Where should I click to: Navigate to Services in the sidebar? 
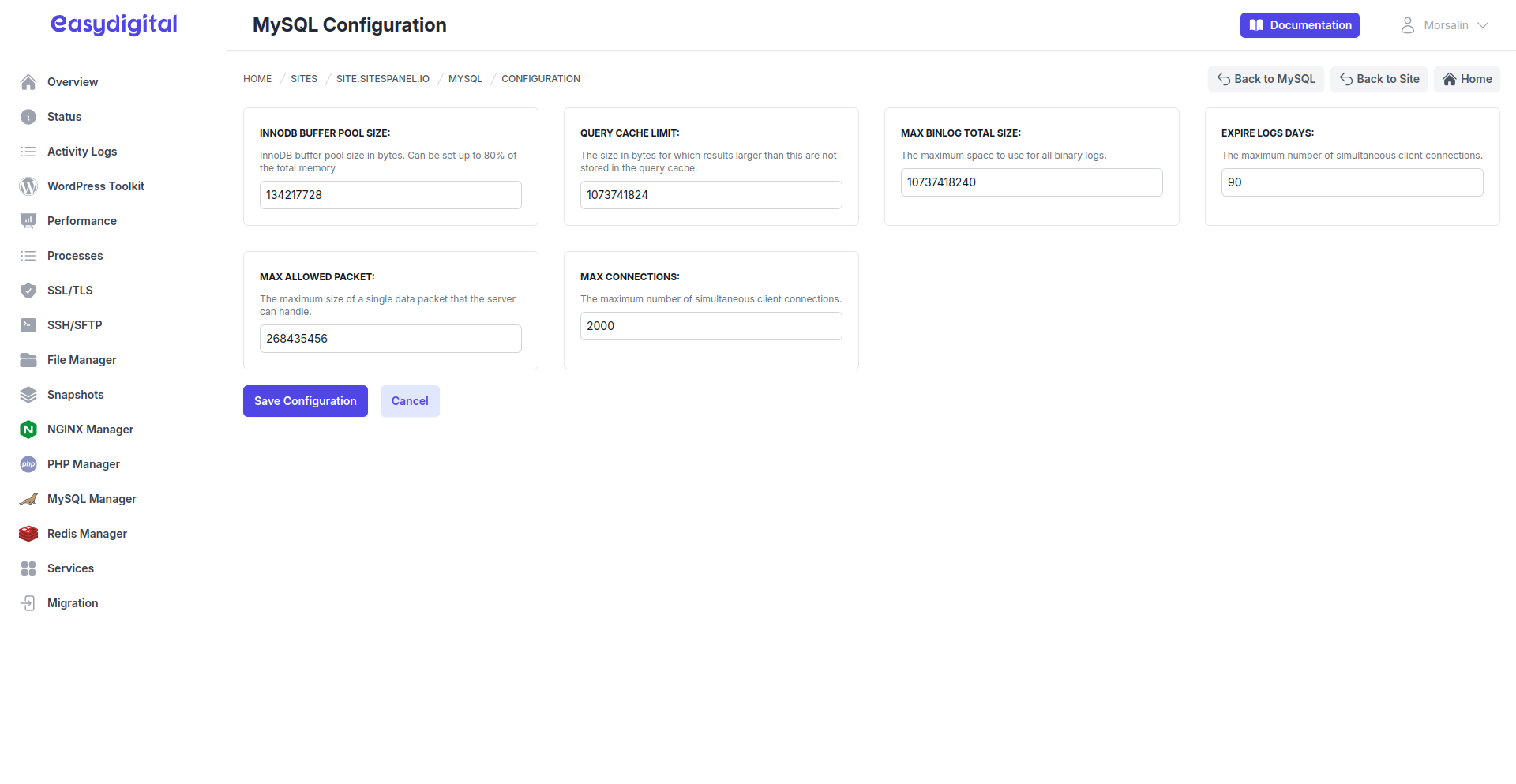70,568
